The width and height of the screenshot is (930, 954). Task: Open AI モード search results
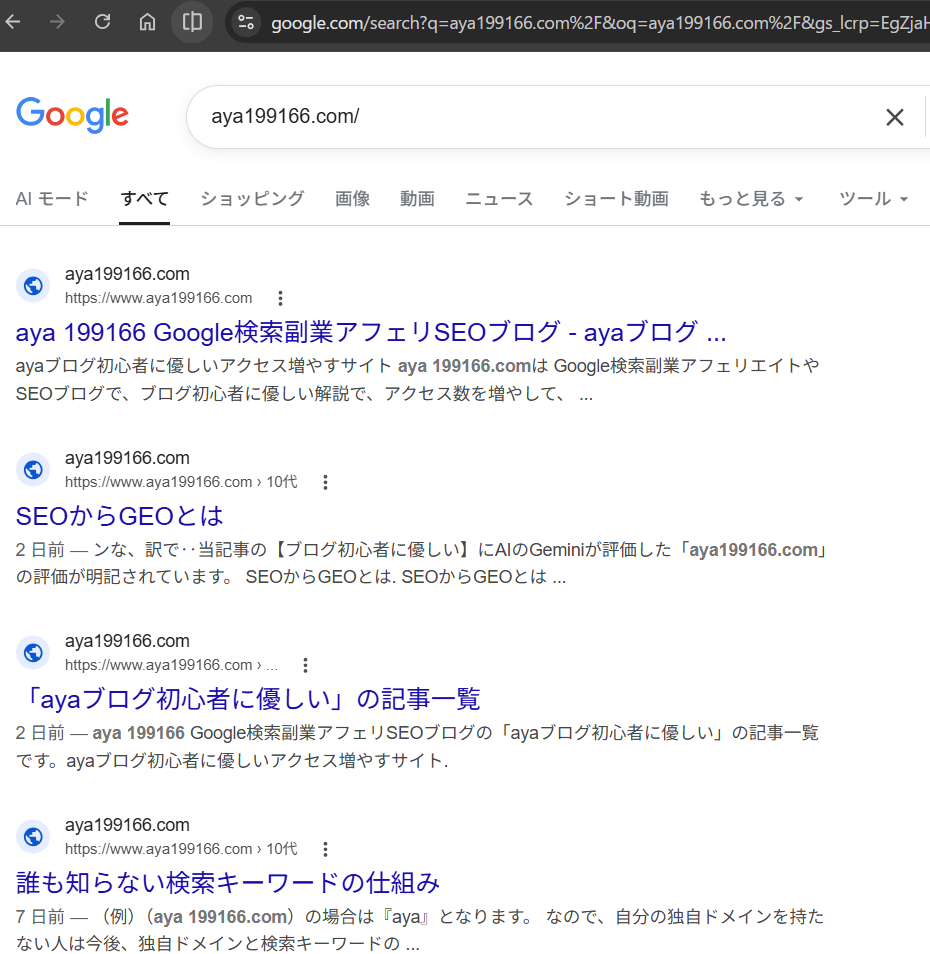(x=51, y=198)
